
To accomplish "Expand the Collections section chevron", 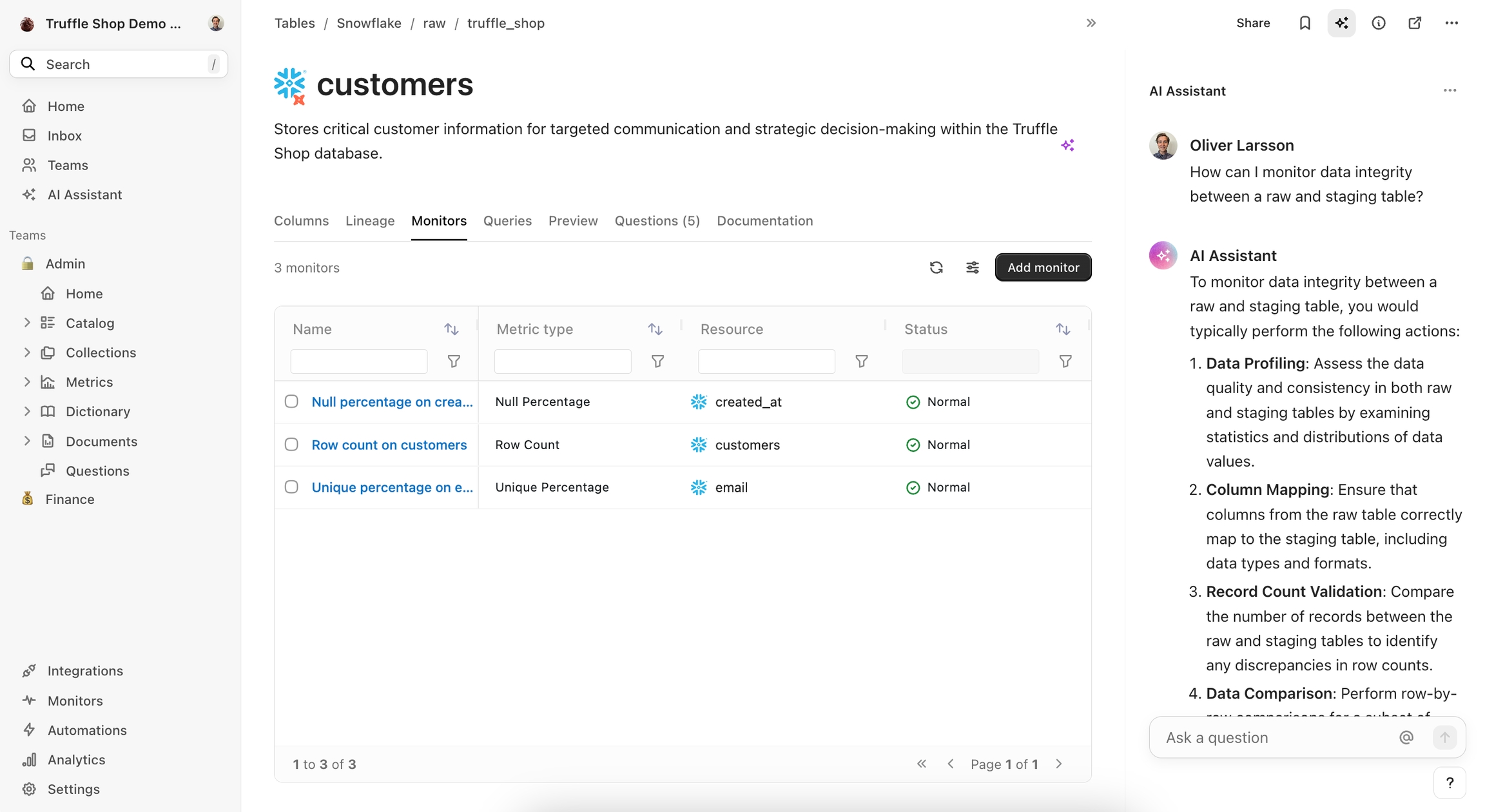I will point(27,353).
